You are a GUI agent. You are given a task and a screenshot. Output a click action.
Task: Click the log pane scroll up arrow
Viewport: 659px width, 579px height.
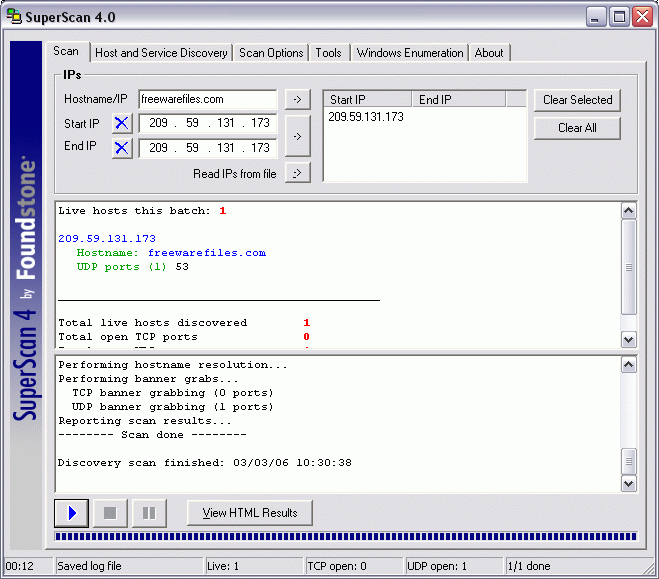pos(629,365)
